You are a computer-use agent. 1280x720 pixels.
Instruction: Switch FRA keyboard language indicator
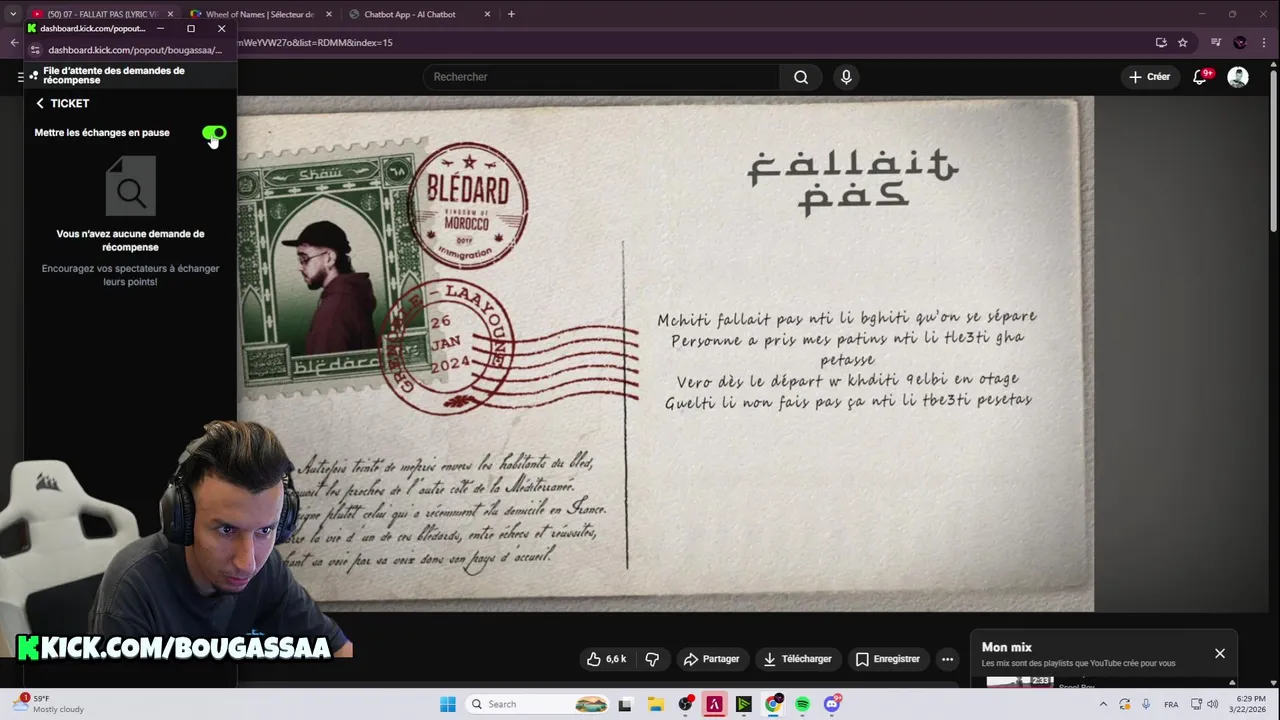1171,704
